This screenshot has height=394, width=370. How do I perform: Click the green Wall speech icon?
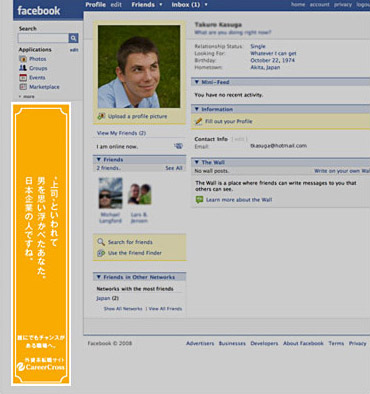(199, 200)
